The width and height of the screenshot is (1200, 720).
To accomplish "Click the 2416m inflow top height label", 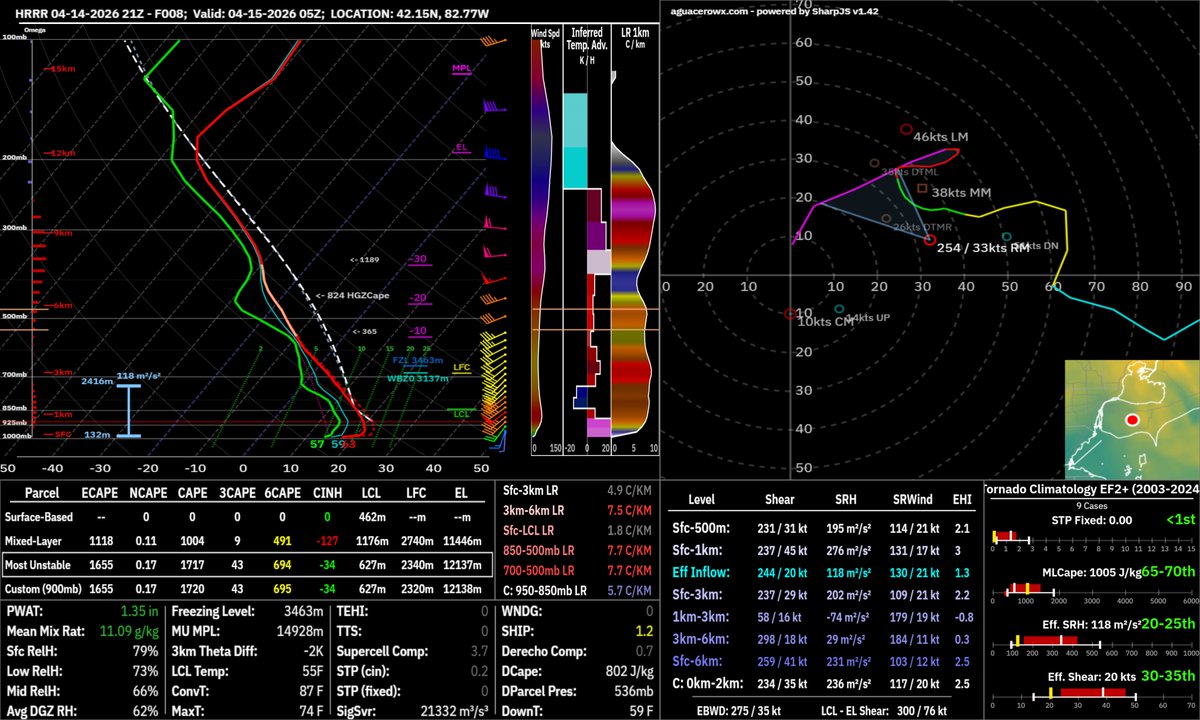I will (95, 381).
